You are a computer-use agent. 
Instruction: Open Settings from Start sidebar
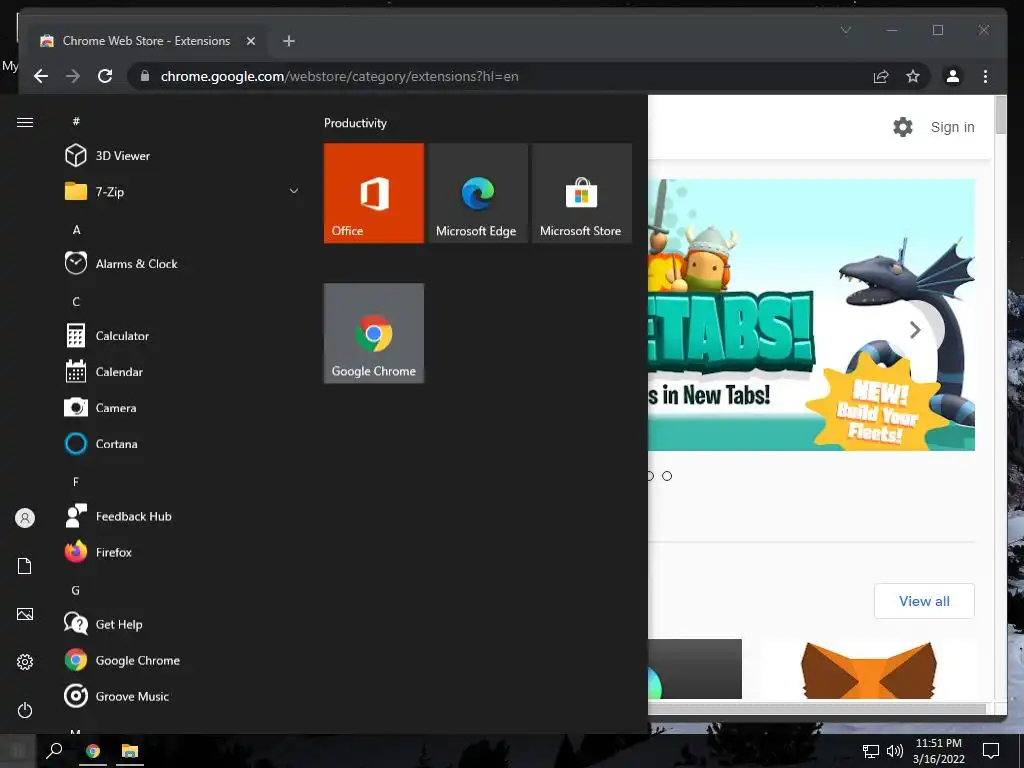click(x=25, y=662)
